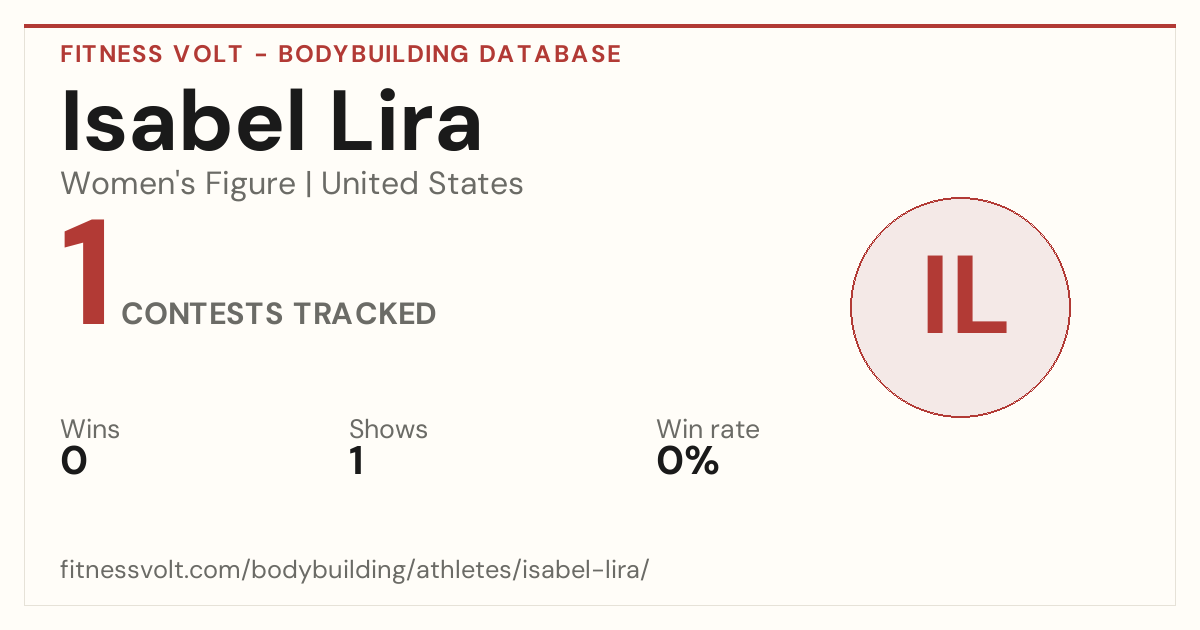
Task: Click the Wins label
Action: tap(90, 430)
